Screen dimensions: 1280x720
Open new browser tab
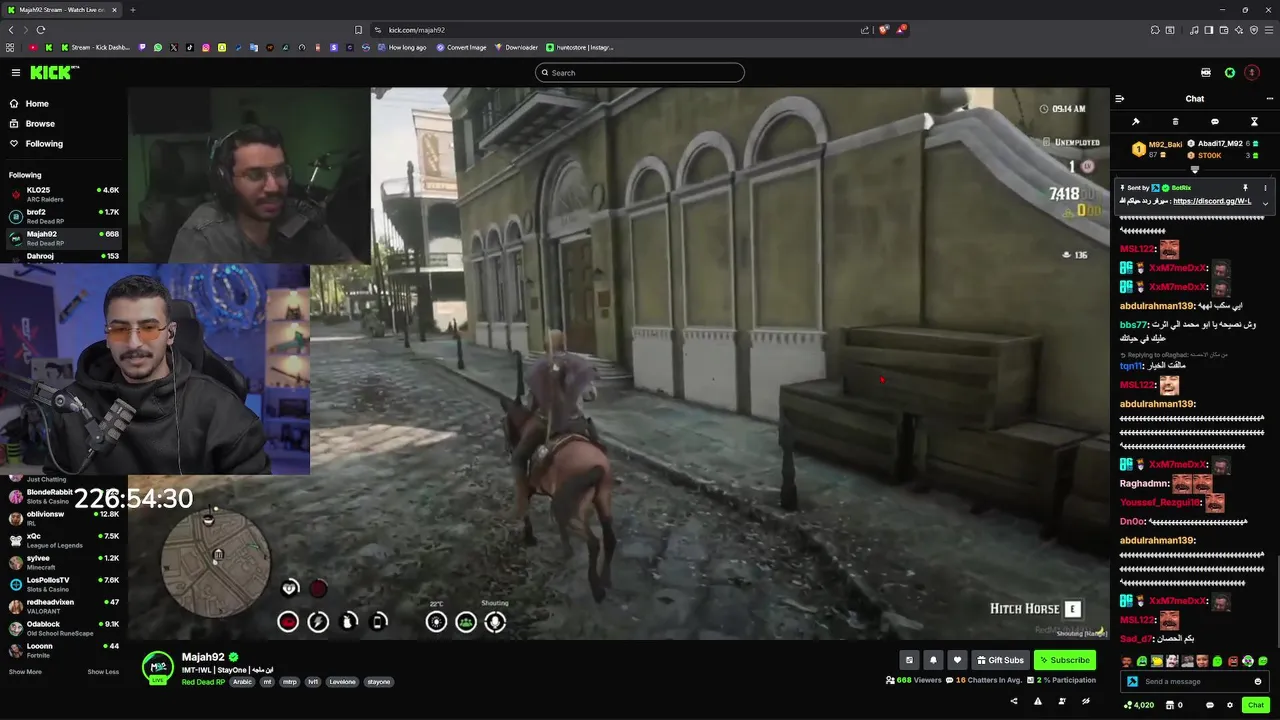tap(132, 10)
